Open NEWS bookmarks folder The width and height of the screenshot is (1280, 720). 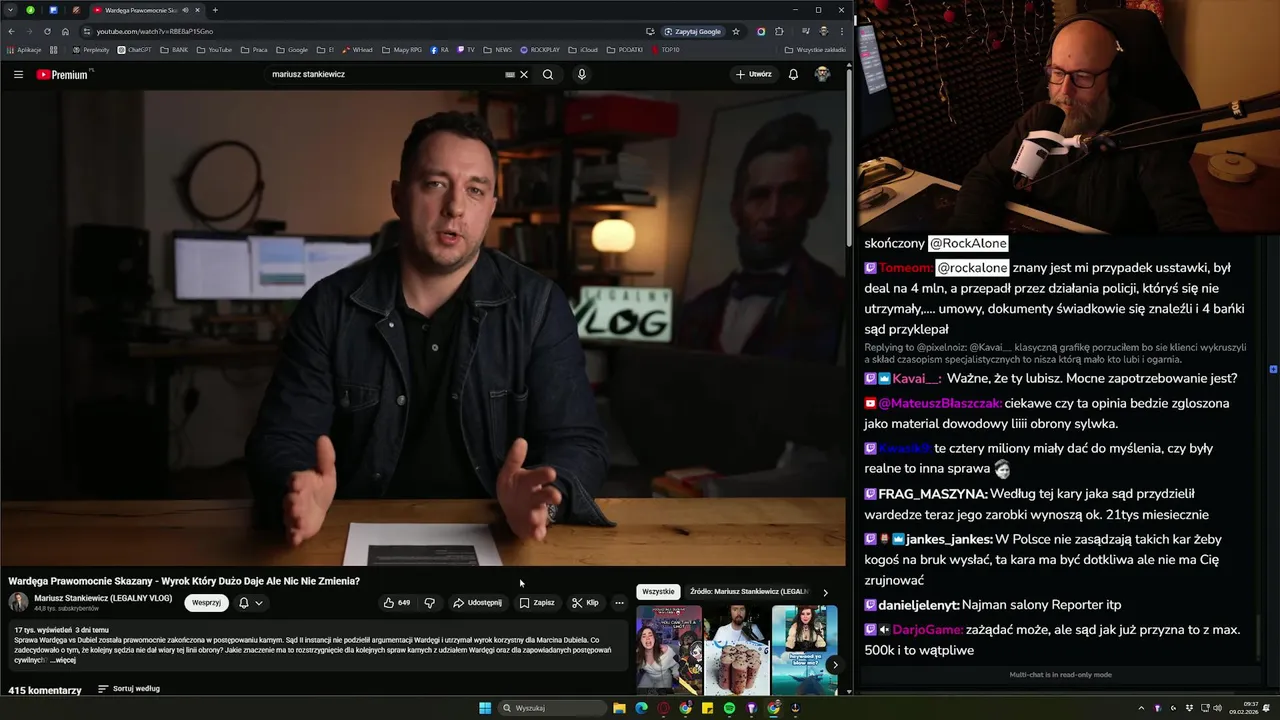tap(497, 49)
